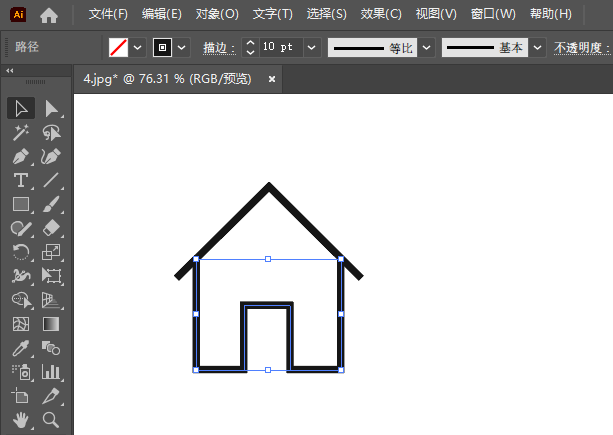Select the Zoom tool
Screen dimensions: 613x435
[x=51, y=420]
